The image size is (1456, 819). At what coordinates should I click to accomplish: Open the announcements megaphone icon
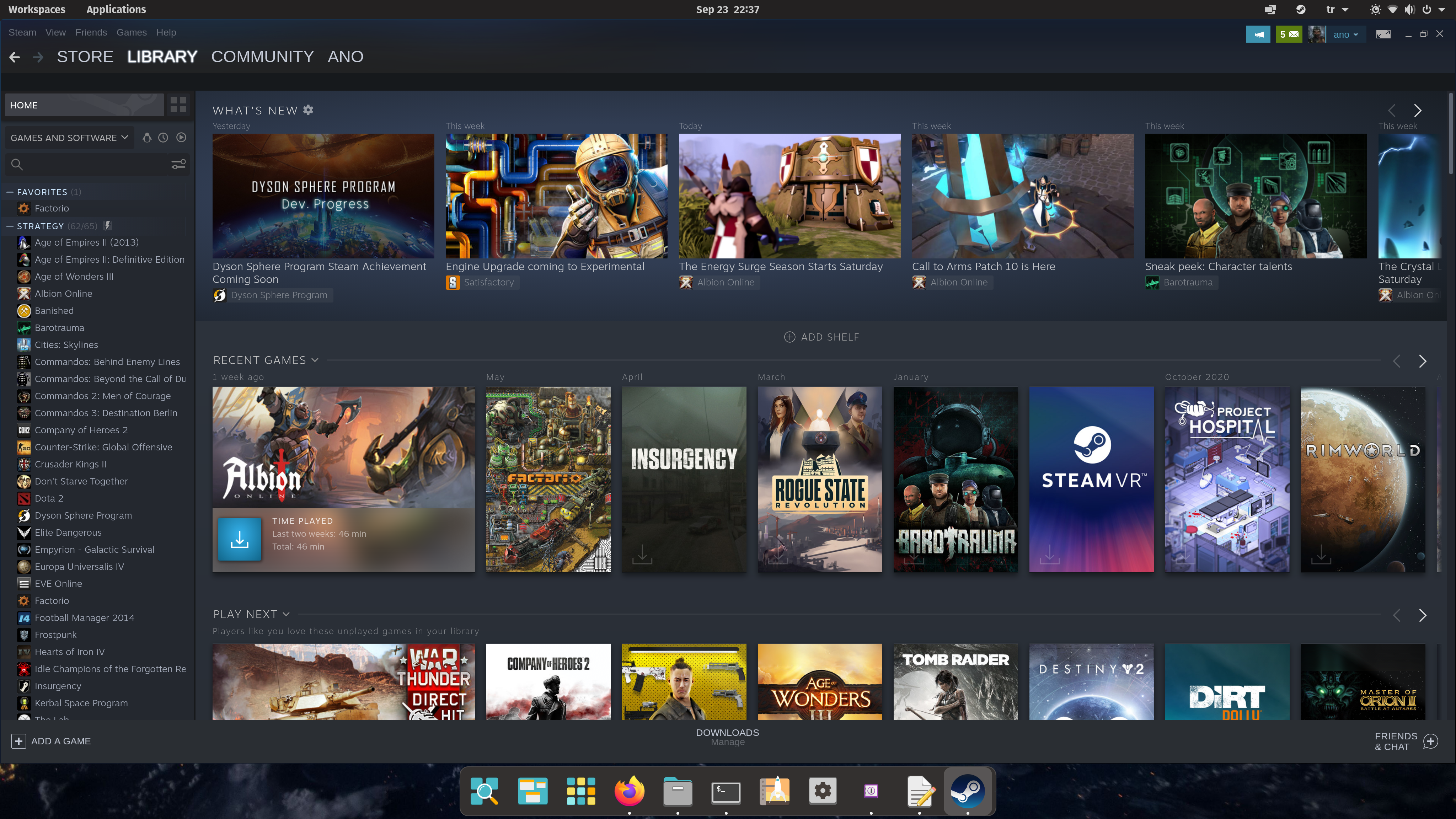point(1258,34)
